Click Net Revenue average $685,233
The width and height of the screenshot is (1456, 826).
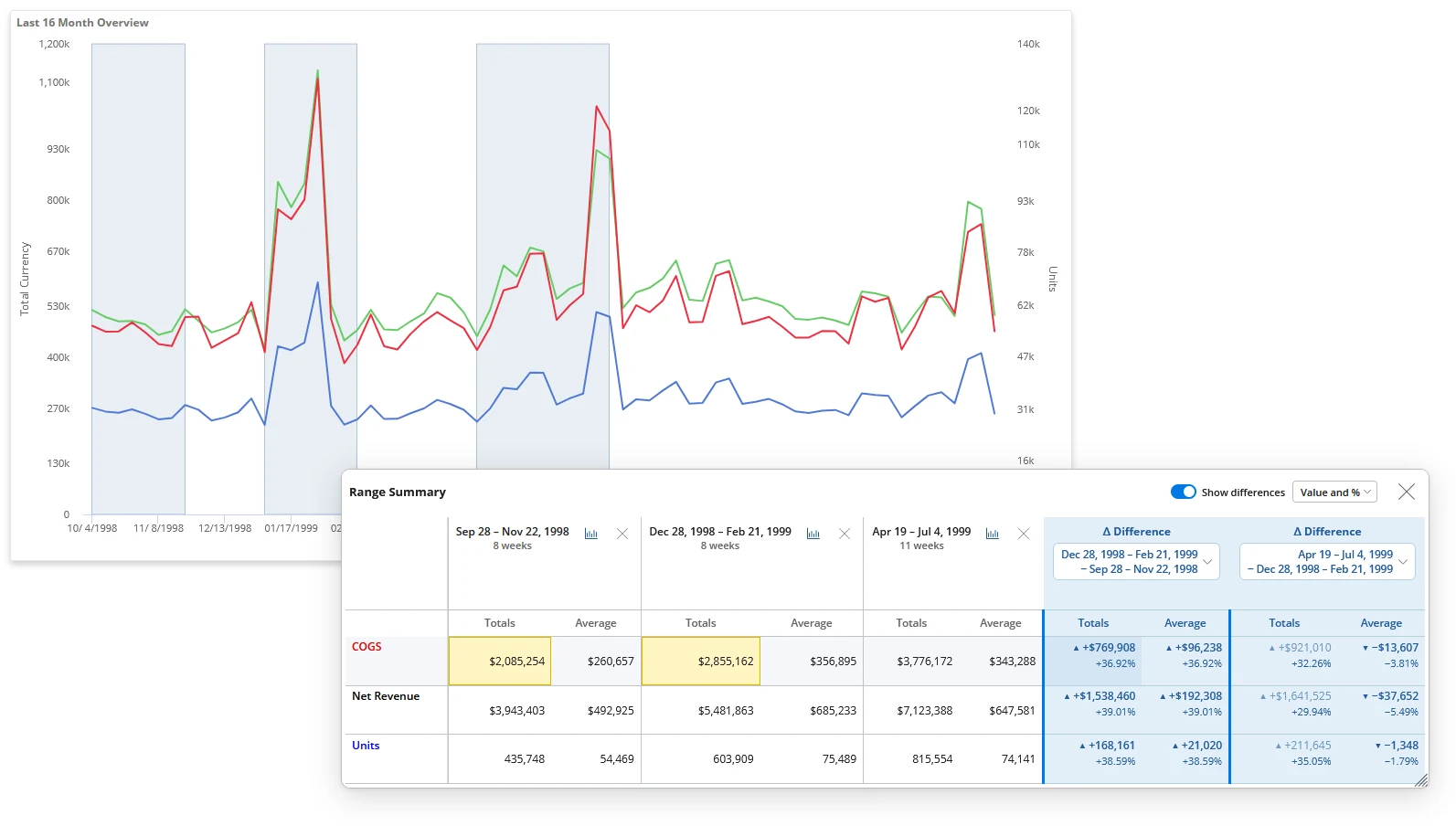[x=833, y=711]
